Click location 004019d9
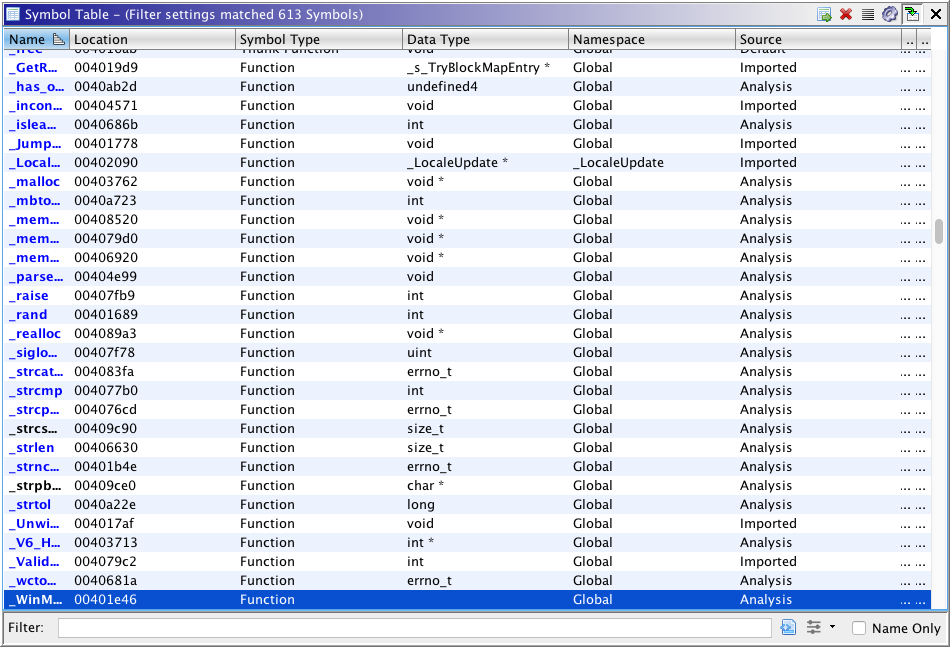 click(x=105, y=68)
